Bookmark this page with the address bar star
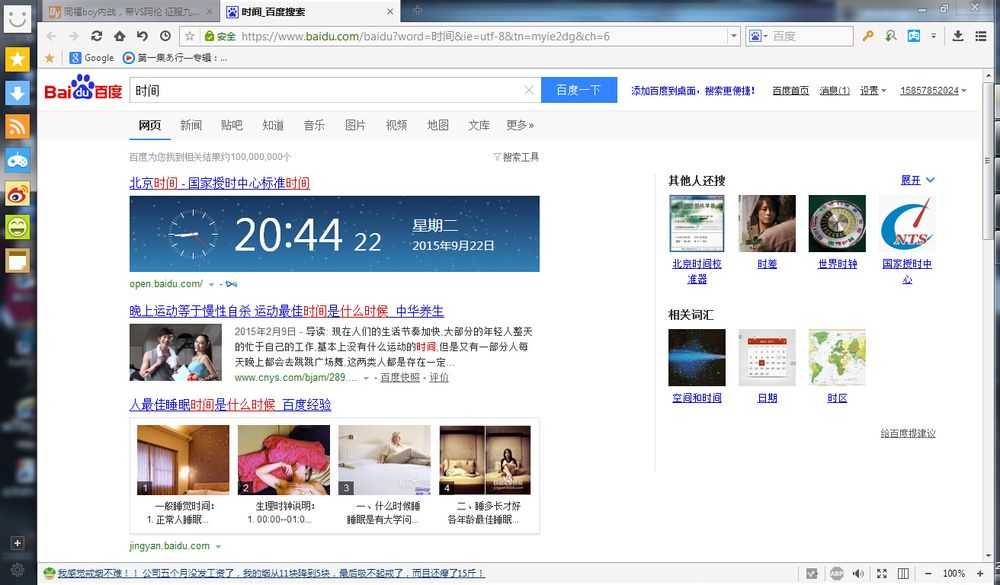 click(x=189, y=36)
